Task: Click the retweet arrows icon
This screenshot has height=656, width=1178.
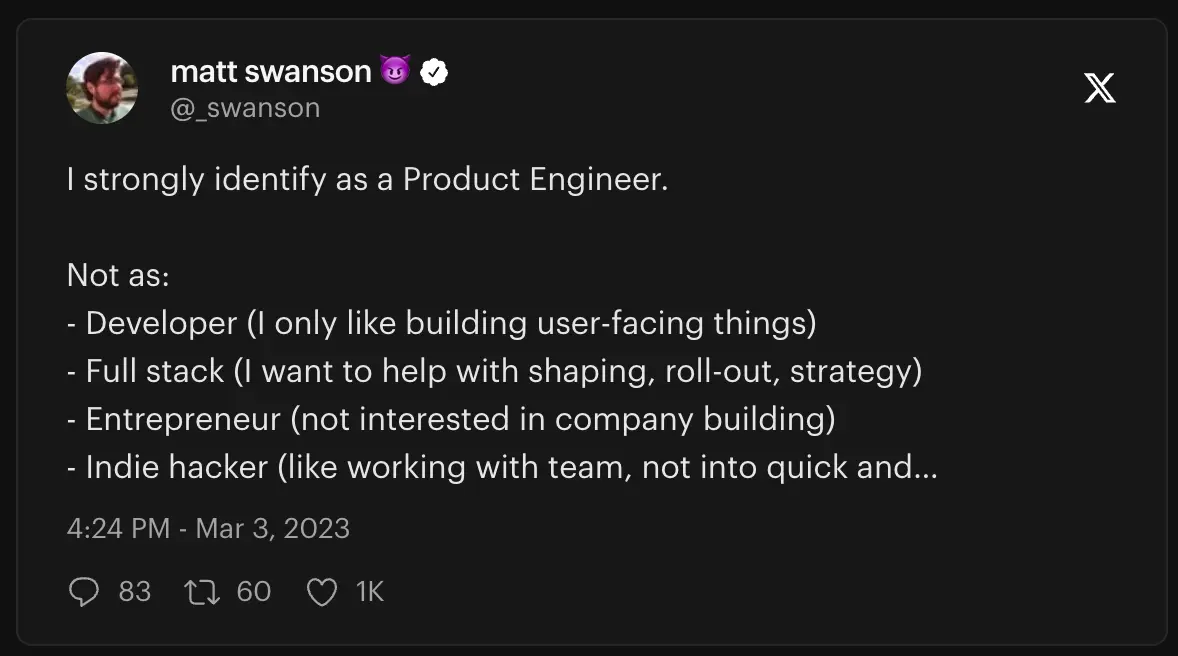Action: pos(202,592)
